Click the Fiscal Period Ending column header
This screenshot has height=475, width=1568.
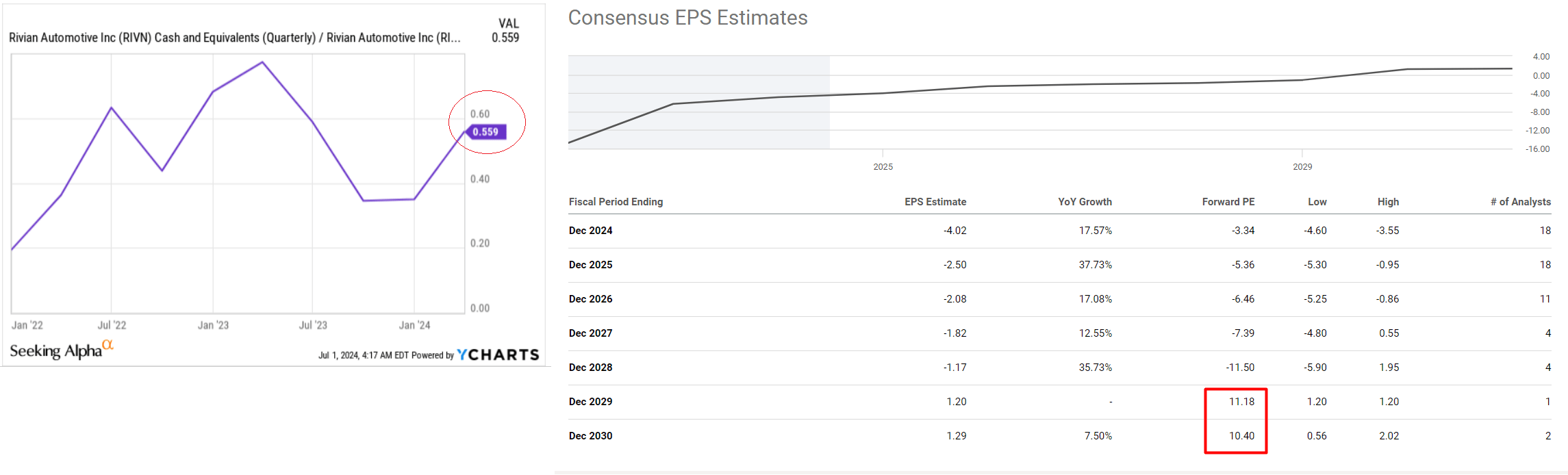click(x=616, y=202)
